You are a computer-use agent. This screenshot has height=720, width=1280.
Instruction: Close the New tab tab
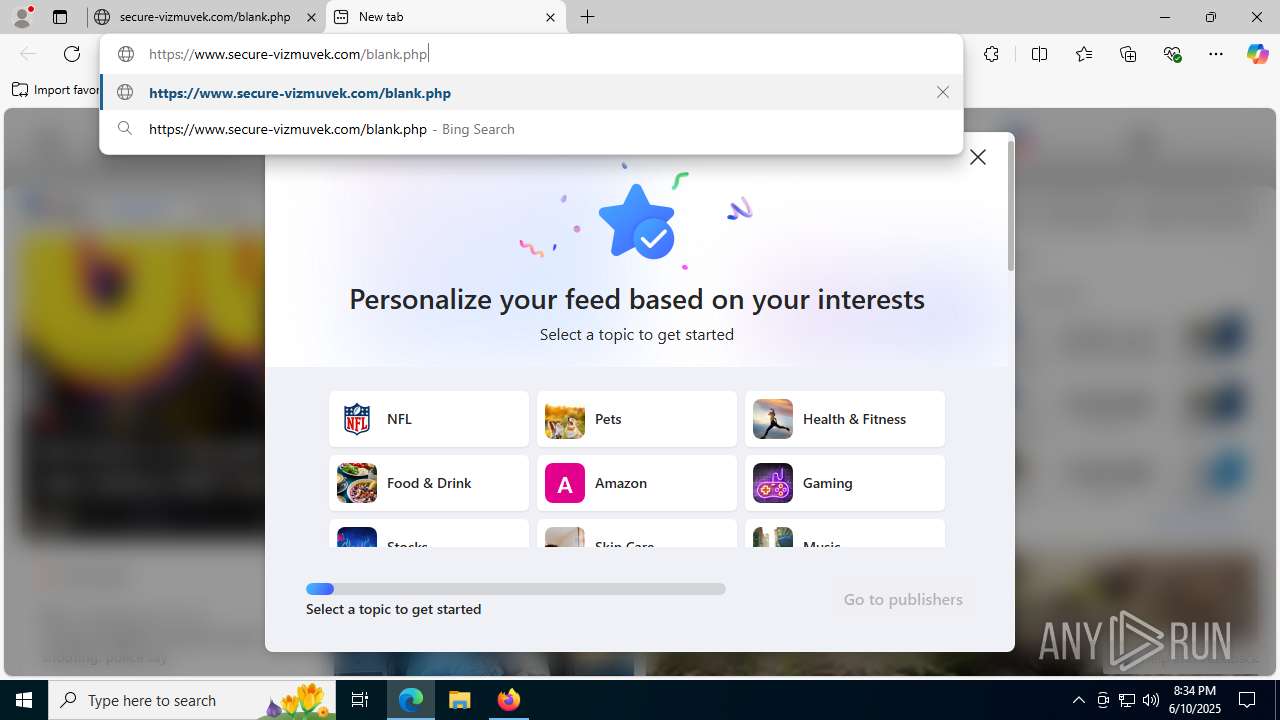pos(551,17)
